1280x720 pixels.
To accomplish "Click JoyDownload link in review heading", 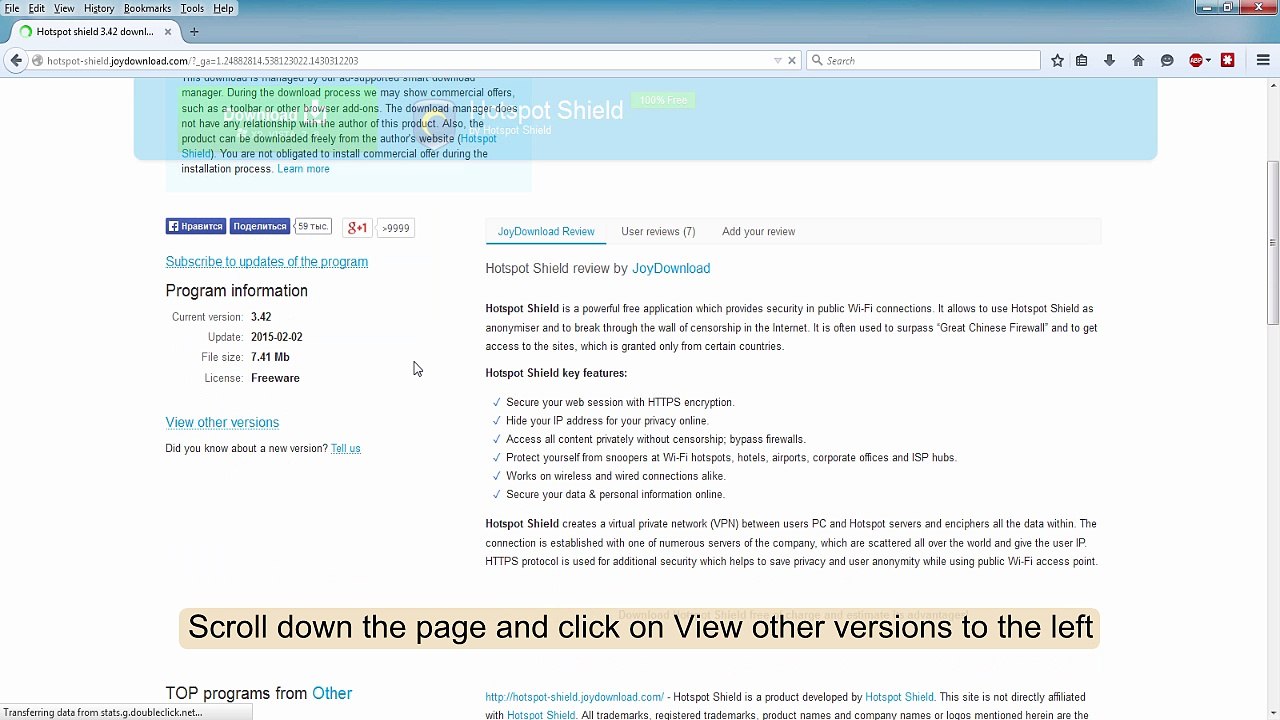I will (x=671, y=269).
